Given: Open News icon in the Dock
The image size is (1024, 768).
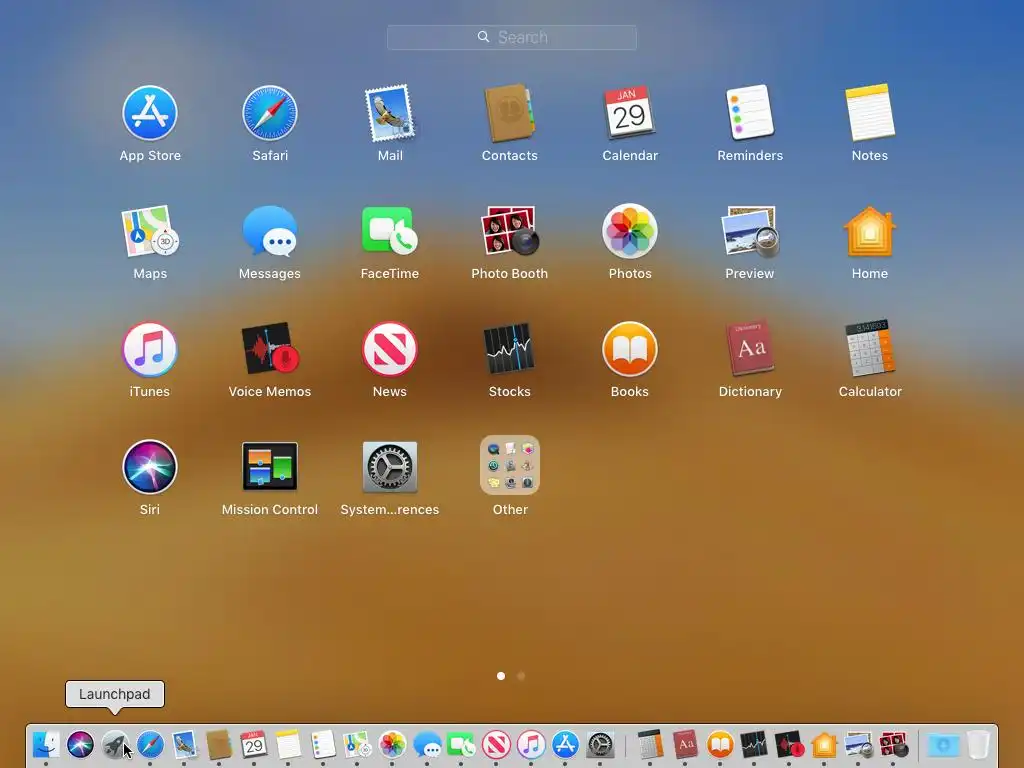Looking at the screenshot, I should (496, 744).
